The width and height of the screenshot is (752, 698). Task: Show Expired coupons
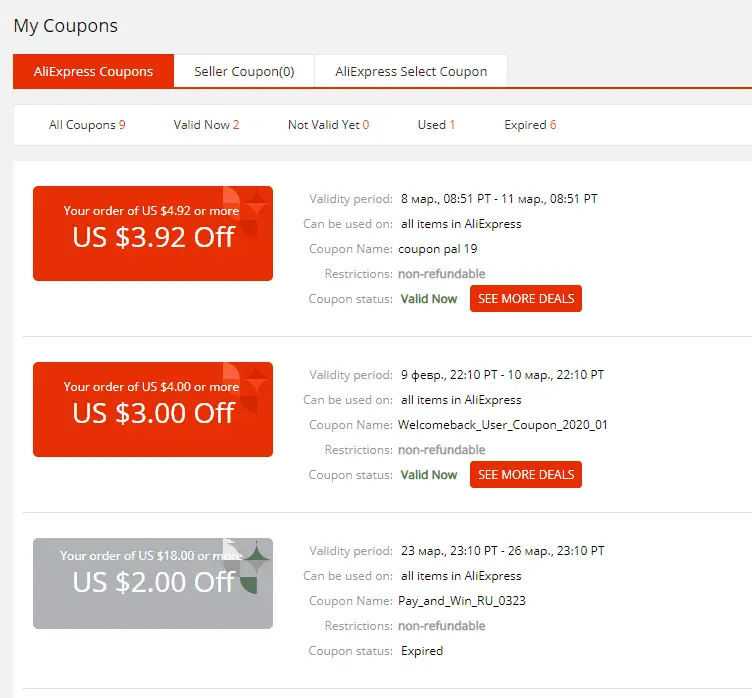pyautogui.click(x=530, y=125)
